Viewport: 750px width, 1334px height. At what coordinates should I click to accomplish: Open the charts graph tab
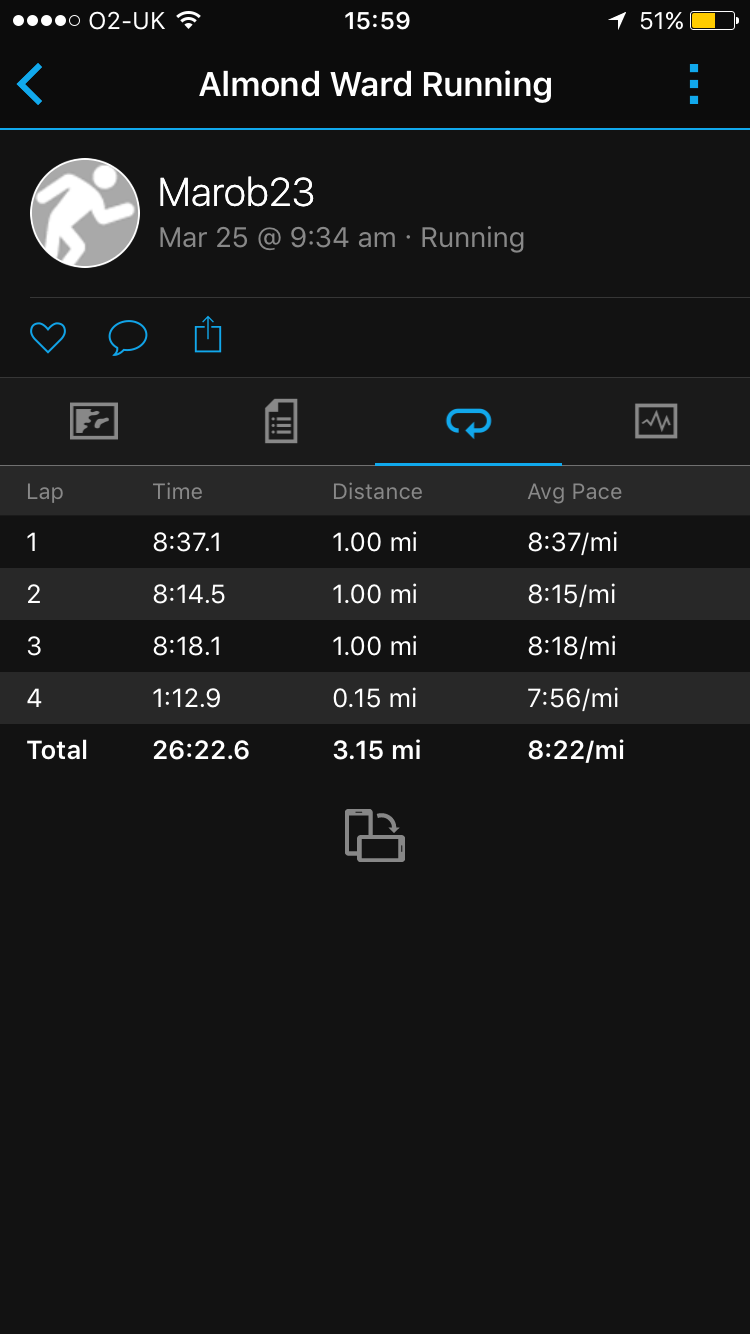click(656, 421)
